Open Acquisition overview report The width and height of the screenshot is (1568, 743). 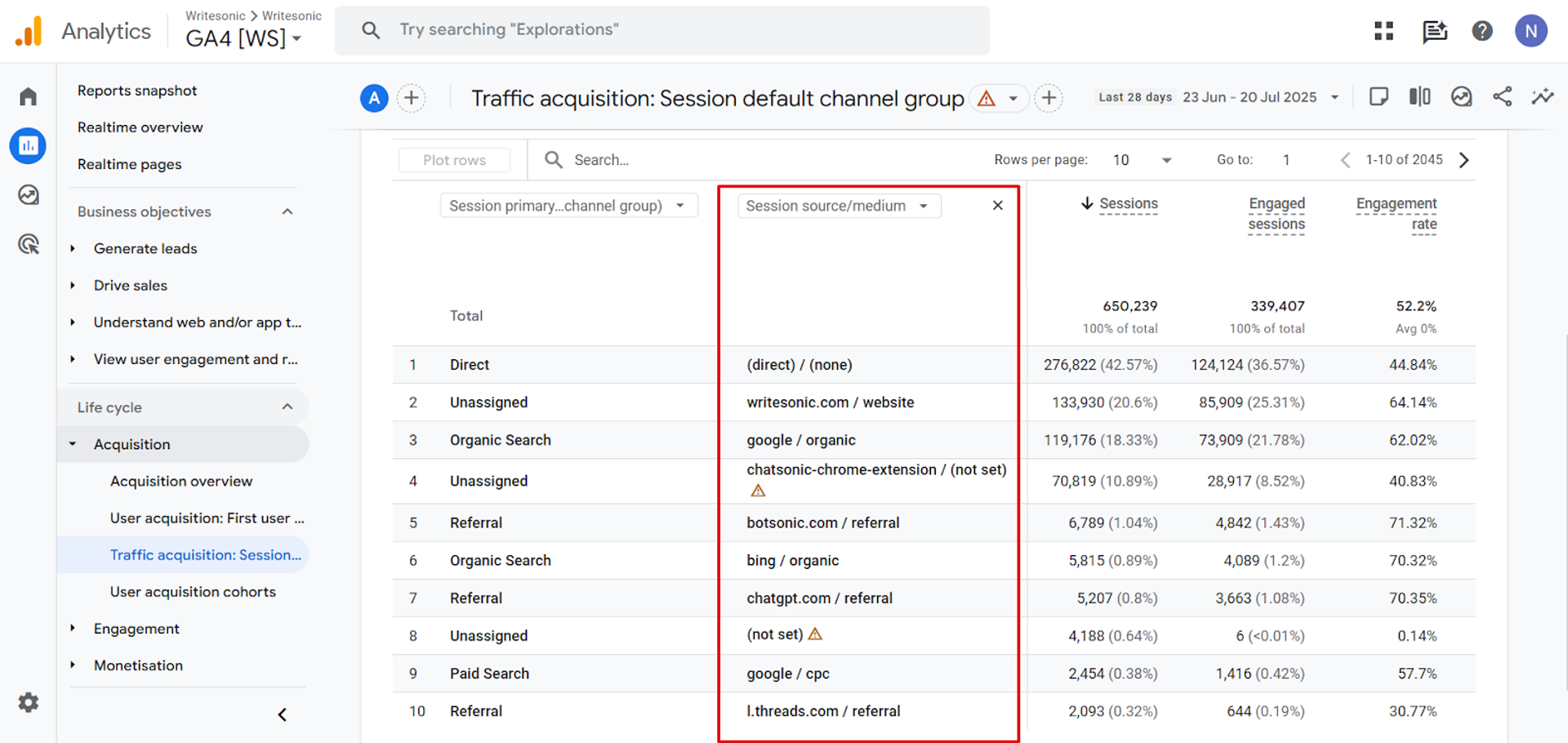tap(181, 481)
